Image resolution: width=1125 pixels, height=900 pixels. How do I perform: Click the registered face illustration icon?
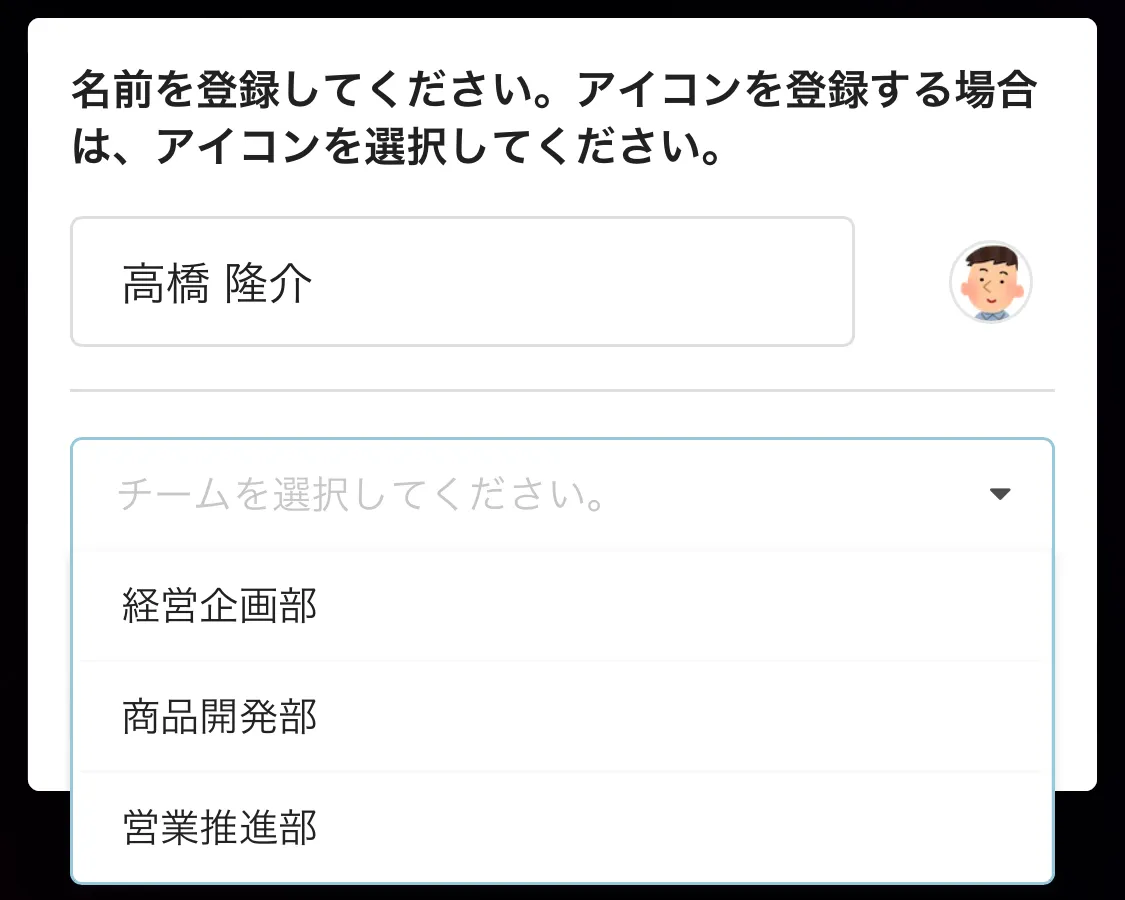click(990, 283)
